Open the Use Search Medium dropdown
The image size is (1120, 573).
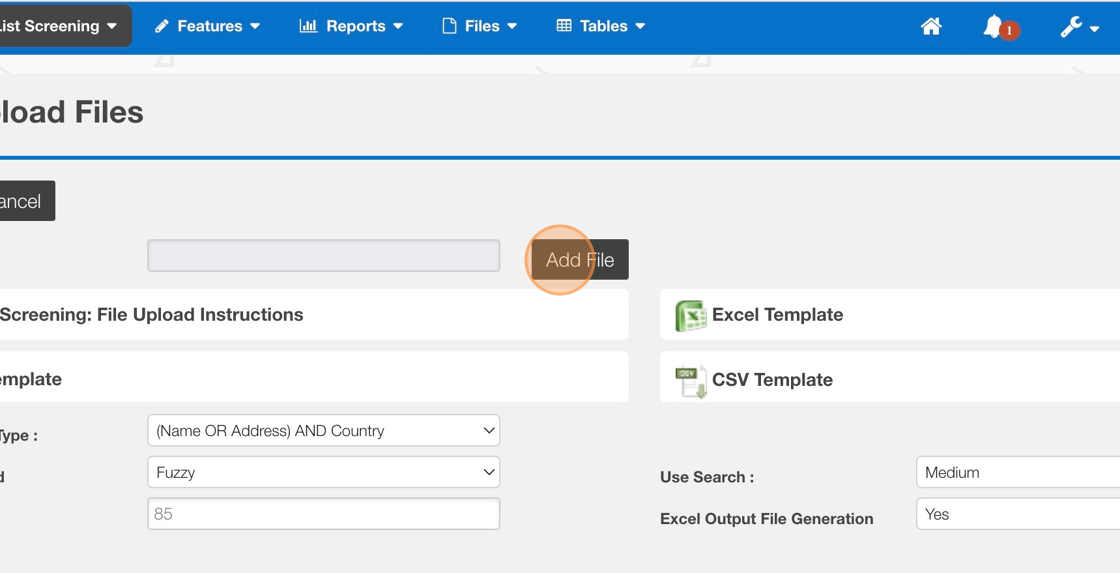click(x=1017, y=472)
